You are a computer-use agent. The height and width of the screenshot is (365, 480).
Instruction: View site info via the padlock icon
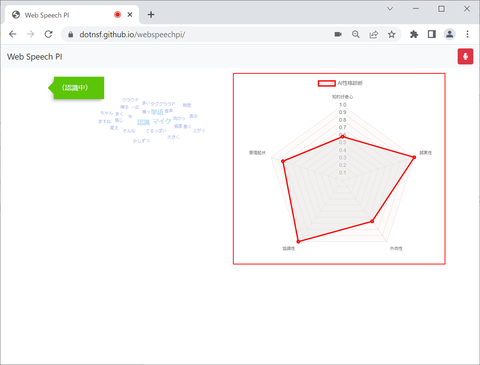coord(70,34)
